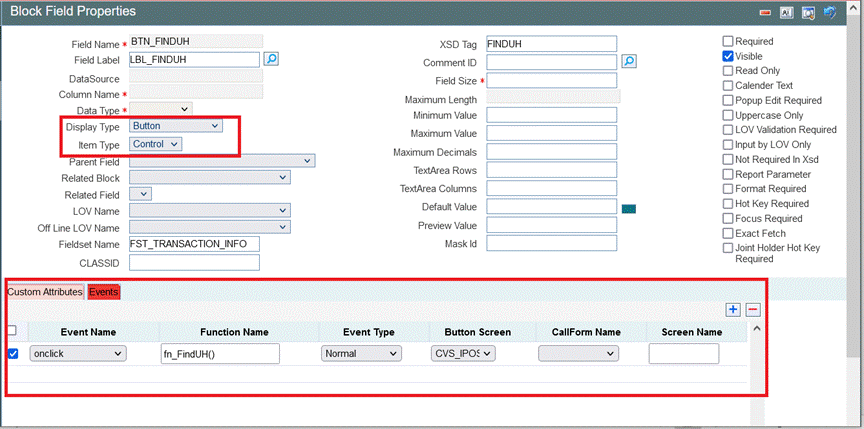Click the Comment ID input field
Image resolution: width=864 pixels, height=429 pixels.
552,62
